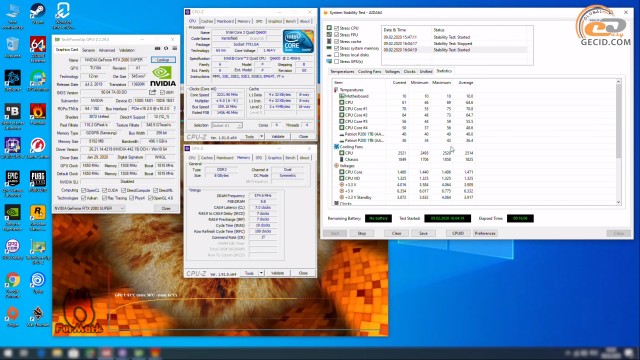This screenshot has width=640, height=360.
Task: Open the This PC desktop icon
Action: pyautogui.click(x=13, y=16)
